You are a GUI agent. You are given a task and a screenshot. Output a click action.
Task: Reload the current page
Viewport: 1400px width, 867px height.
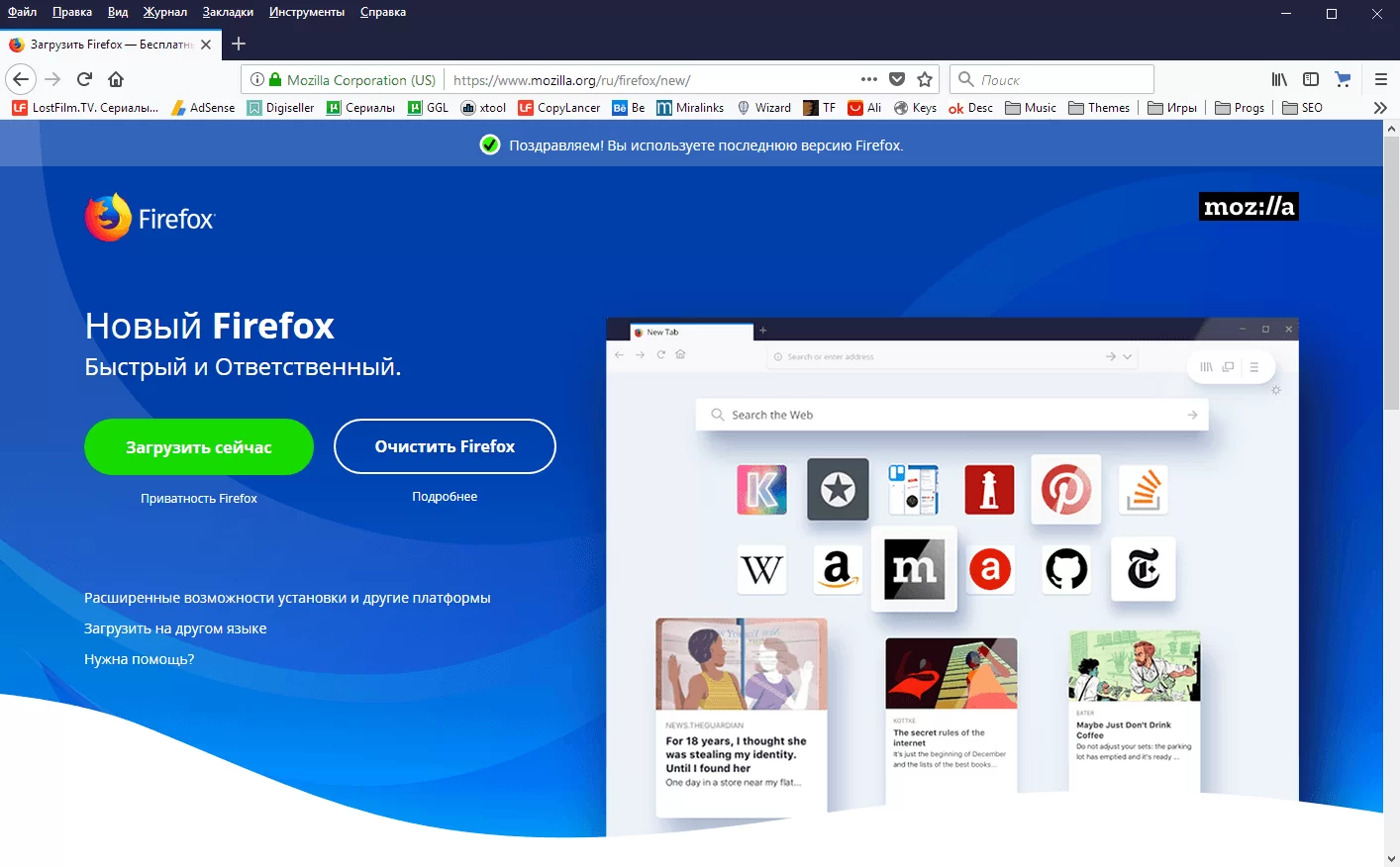click(x=84, y=79)
